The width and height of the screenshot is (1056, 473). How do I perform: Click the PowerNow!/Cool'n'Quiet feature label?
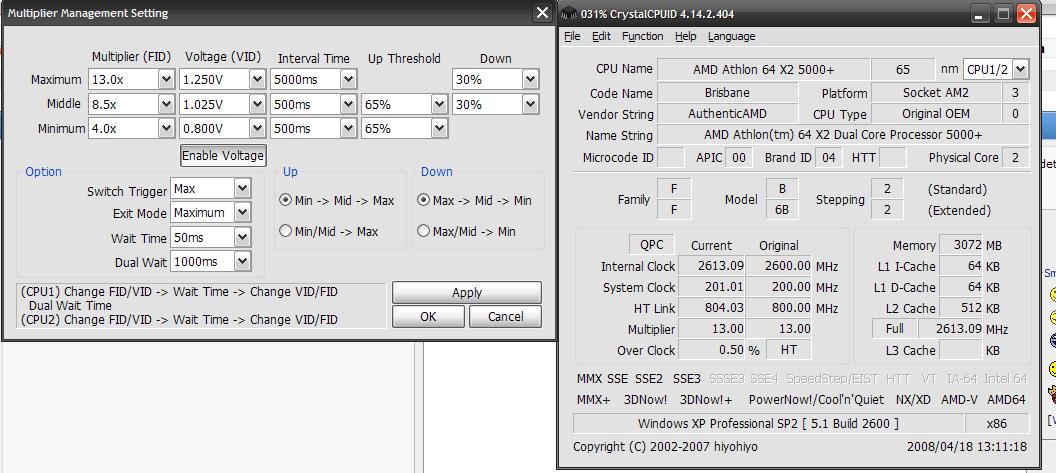[816, 400]
